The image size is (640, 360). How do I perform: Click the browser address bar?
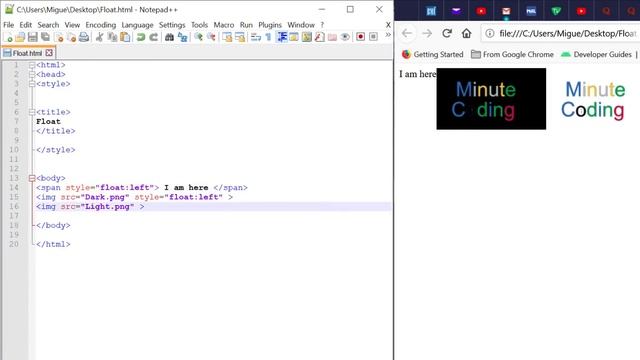pos(560,33)
